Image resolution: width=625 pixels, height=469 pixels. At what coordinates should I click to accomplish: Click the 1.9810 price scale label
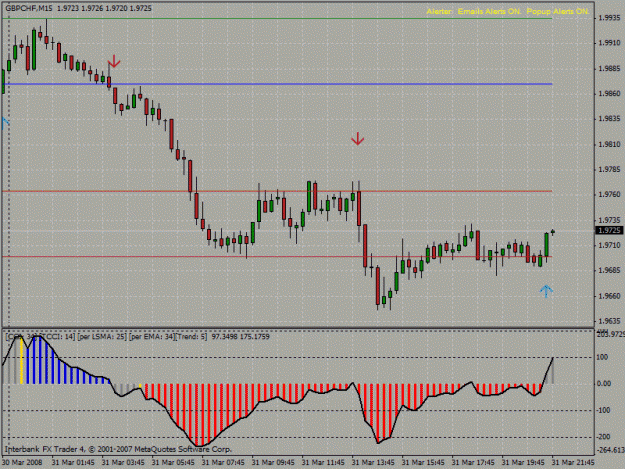point(609,144)
